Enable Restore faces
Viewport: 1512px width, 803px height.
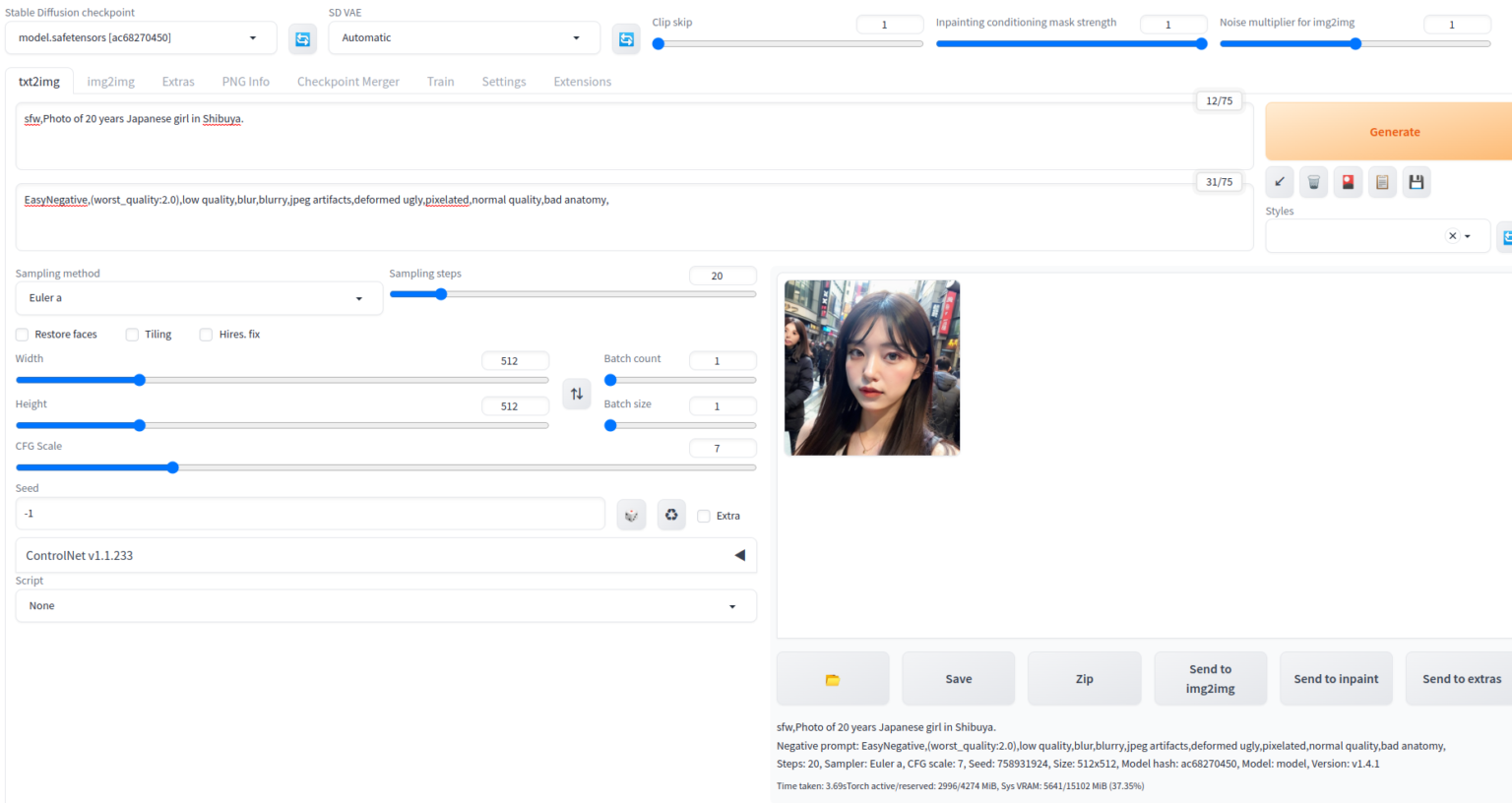click(22, 335)
